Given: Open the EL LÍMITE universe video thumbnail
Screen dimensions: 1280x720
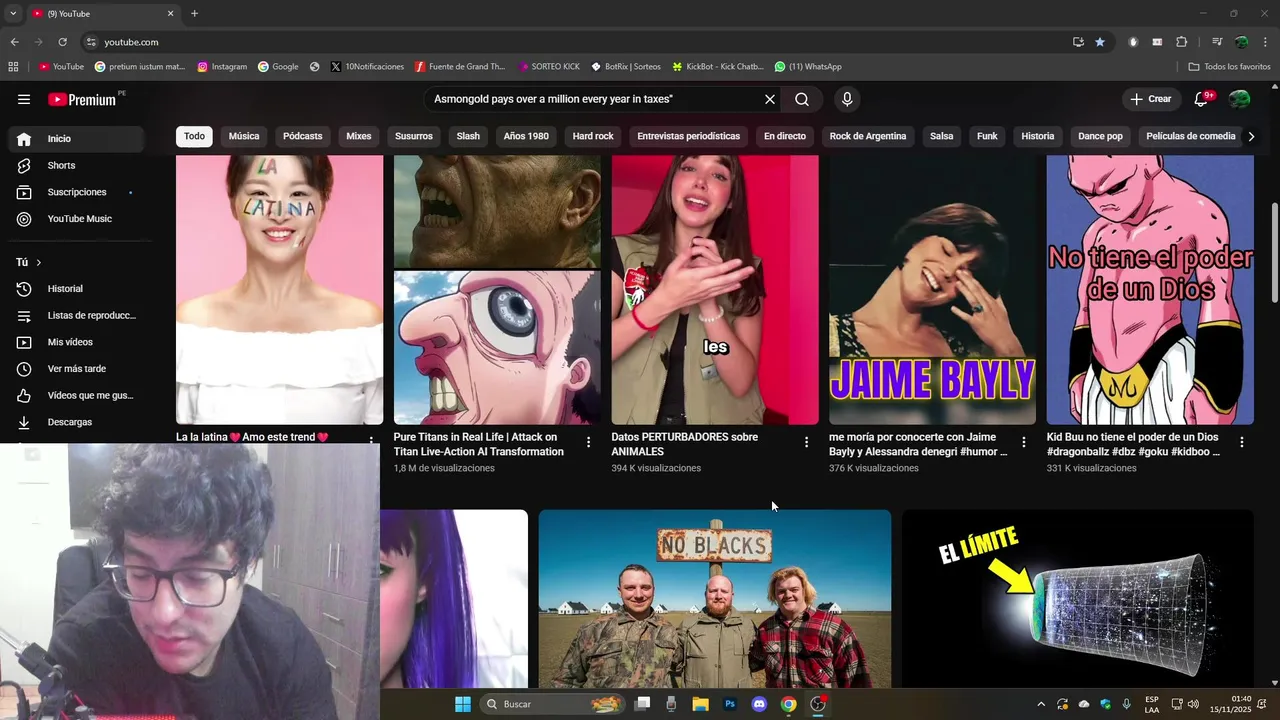Looking at the screenshot, I should click(x=1078, y=599).
